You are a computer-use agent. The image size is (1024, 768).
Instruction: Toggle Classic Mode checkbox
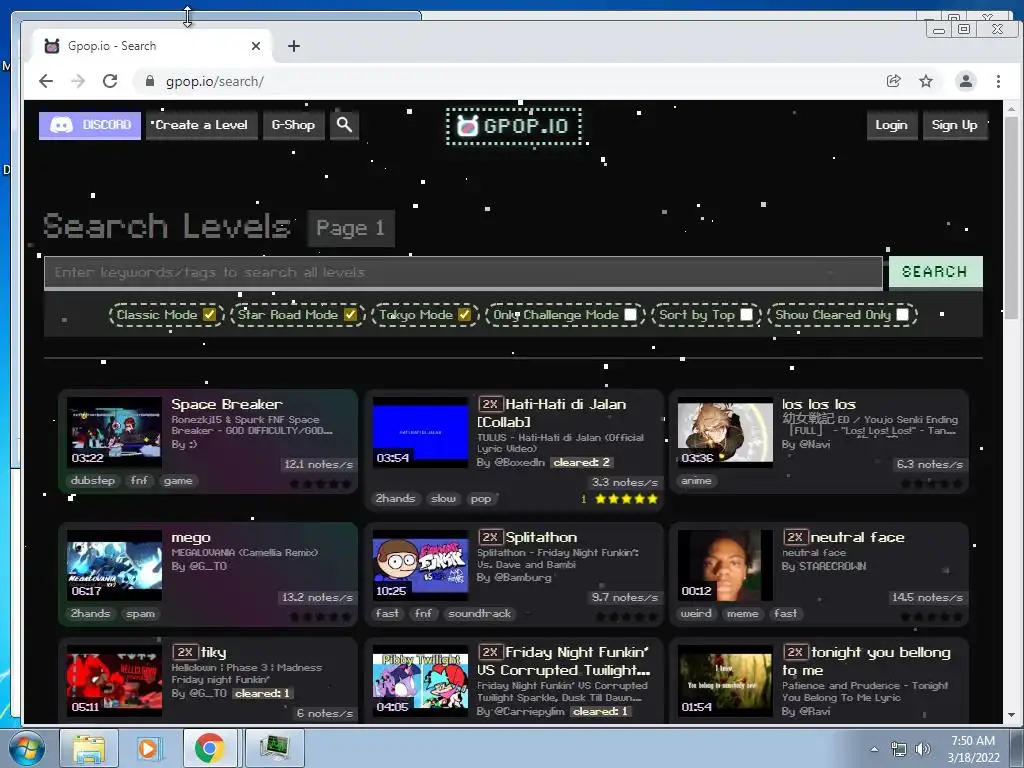[209, 315]
